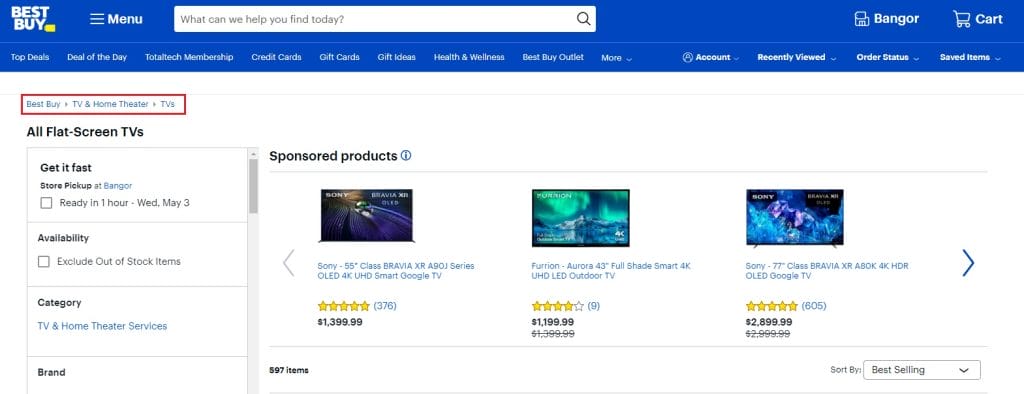Viewport: 1024px width, 394px height.
Task: Open Health & Wellness section
Action: (x=469, y=57)
